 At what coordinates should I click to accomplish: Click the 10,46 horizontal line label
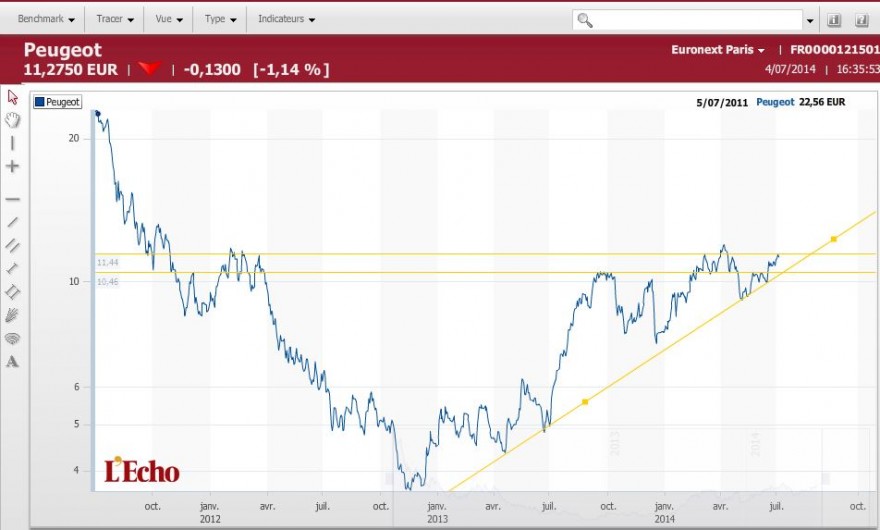[x=108, y=281]
